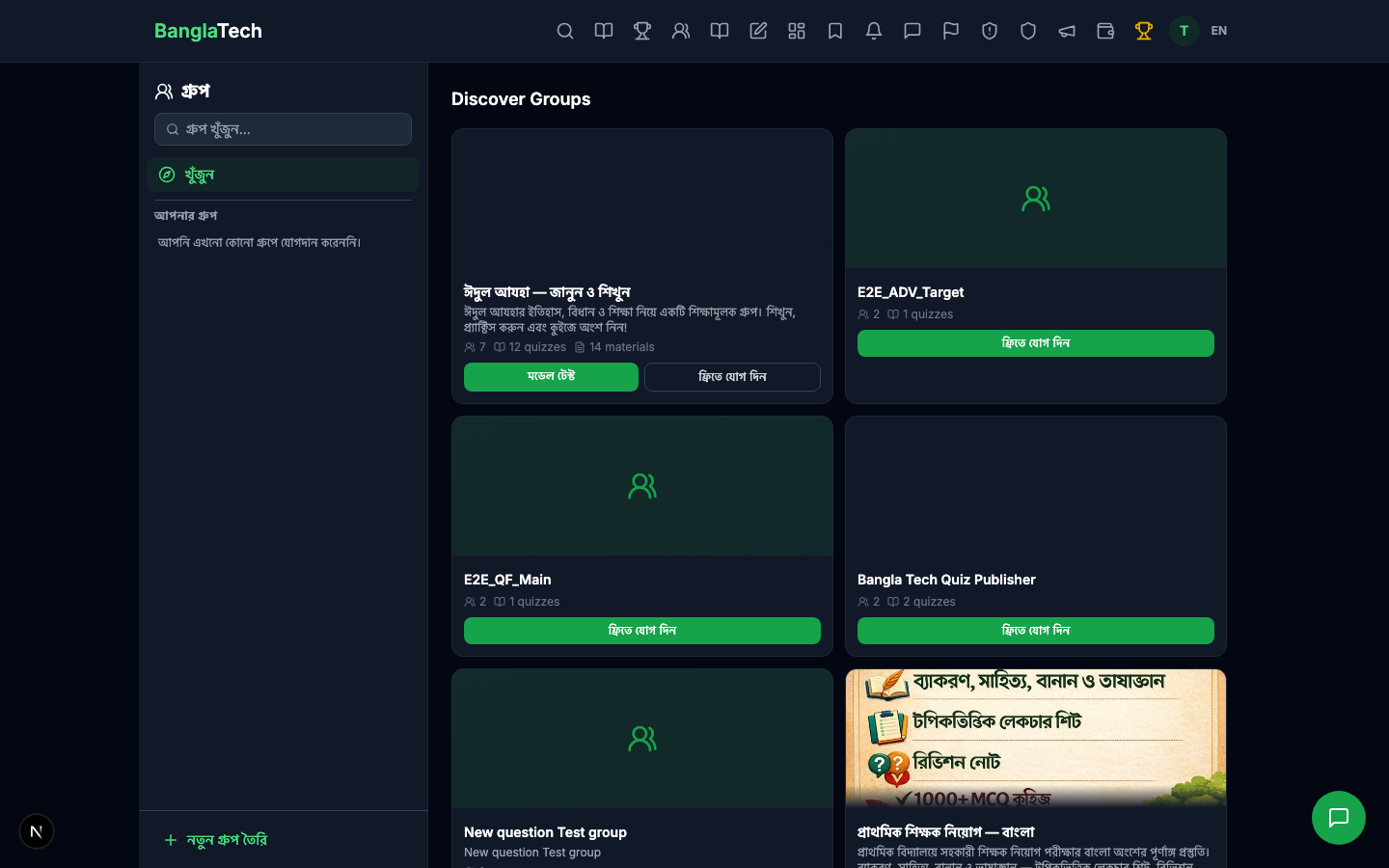Open the chat bubble in bottom-right corner
Screen dimensions: 1389x868
tap(1339, 818)
